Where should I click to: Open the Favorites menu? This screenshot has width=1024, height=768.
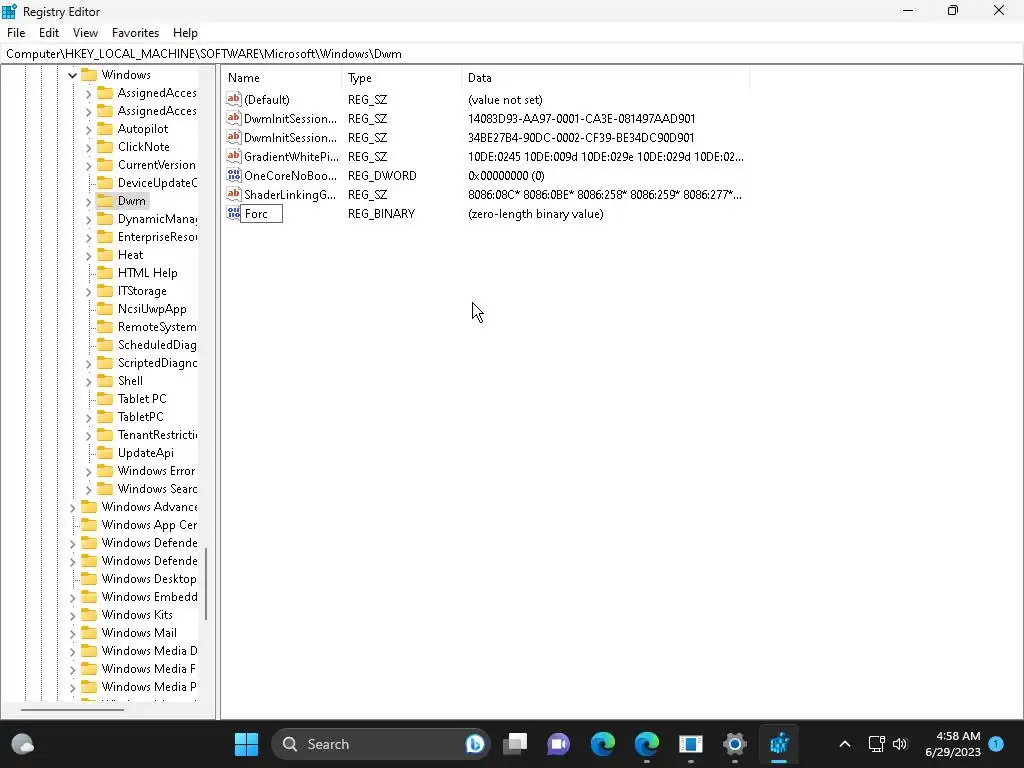(135, 33)
